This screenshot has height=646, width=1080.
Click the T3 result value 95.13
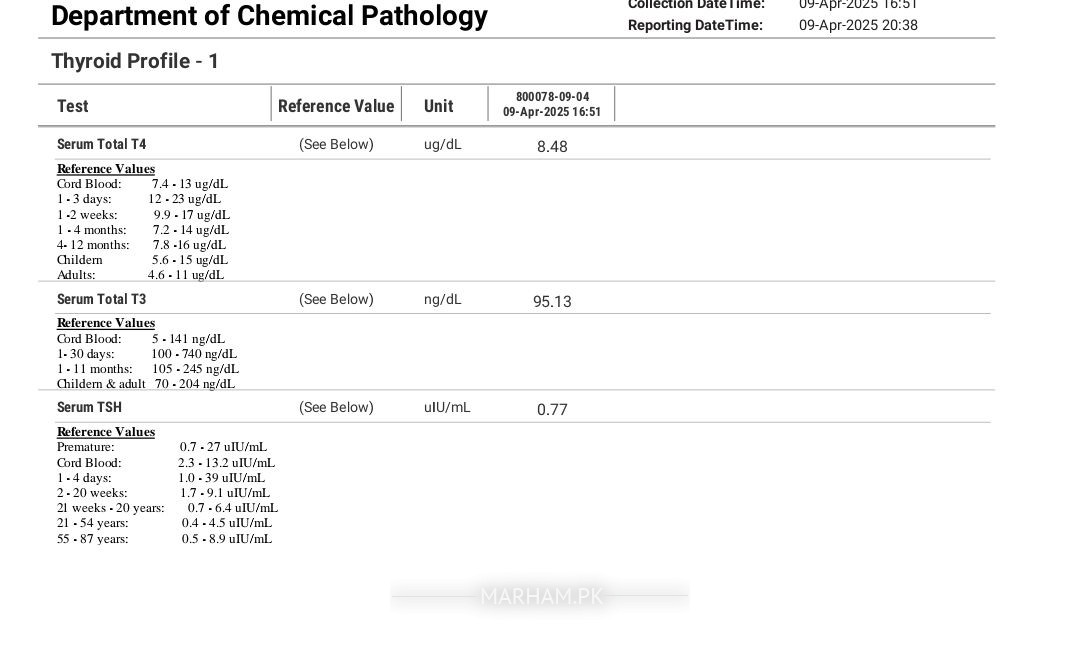pyautogui.click(x=552, y=301)
